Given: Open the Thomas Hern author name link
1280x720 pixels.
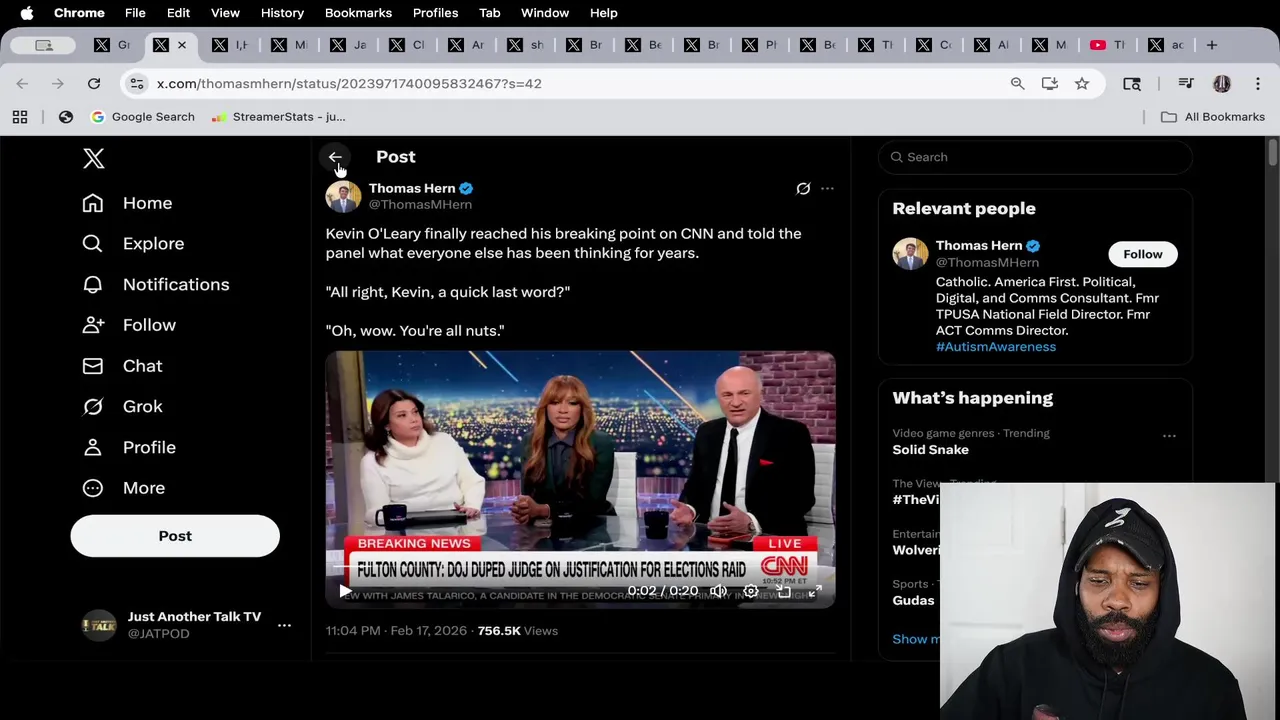Looking at the screenshot, I should pyautogui.click(x=412, y=188).
